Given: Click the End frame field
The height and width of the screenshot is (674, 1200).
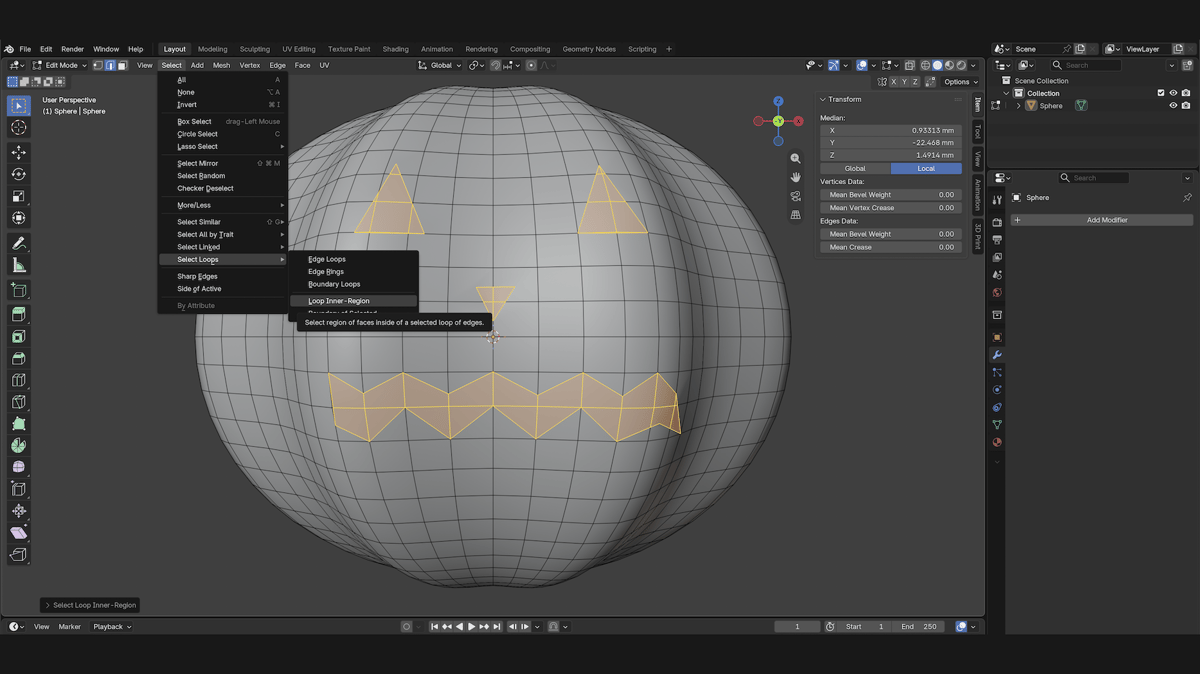Looking at the screenshot, I should (920, 627).
